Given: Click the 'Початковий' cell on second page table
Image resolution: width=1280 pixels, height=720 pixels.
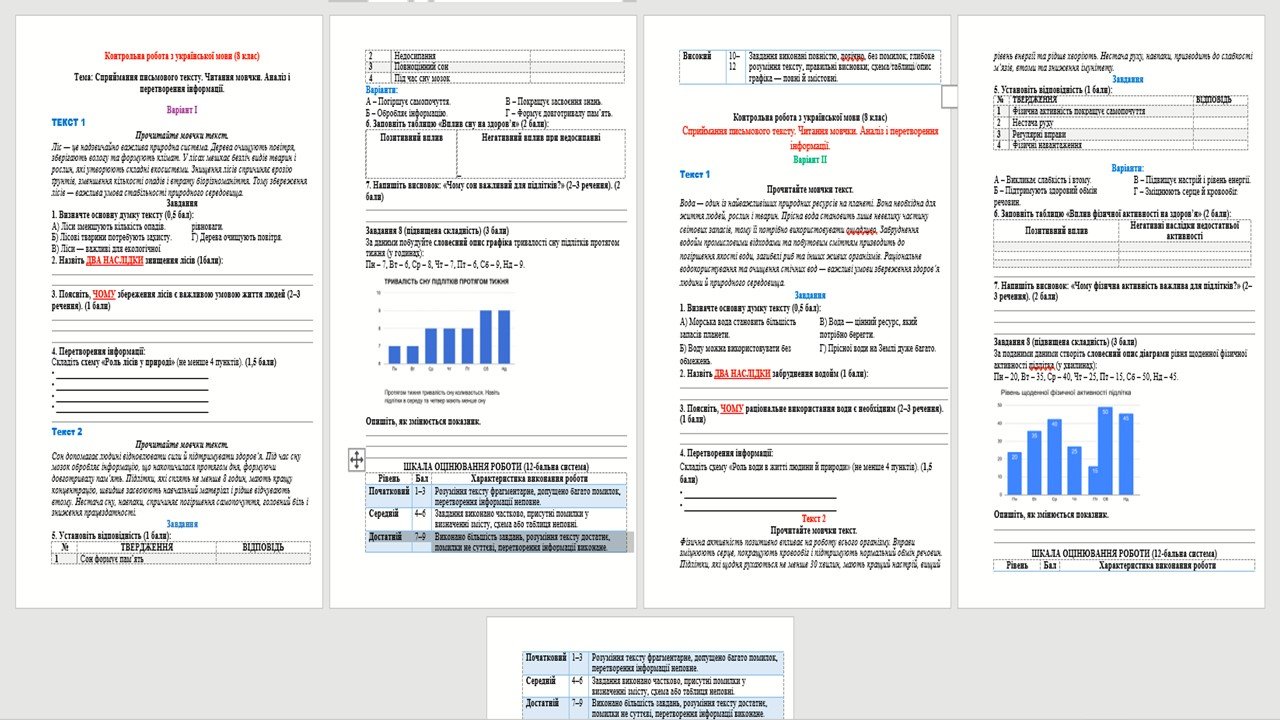Looking at the screenshot, I should click(x=388, y=491).
